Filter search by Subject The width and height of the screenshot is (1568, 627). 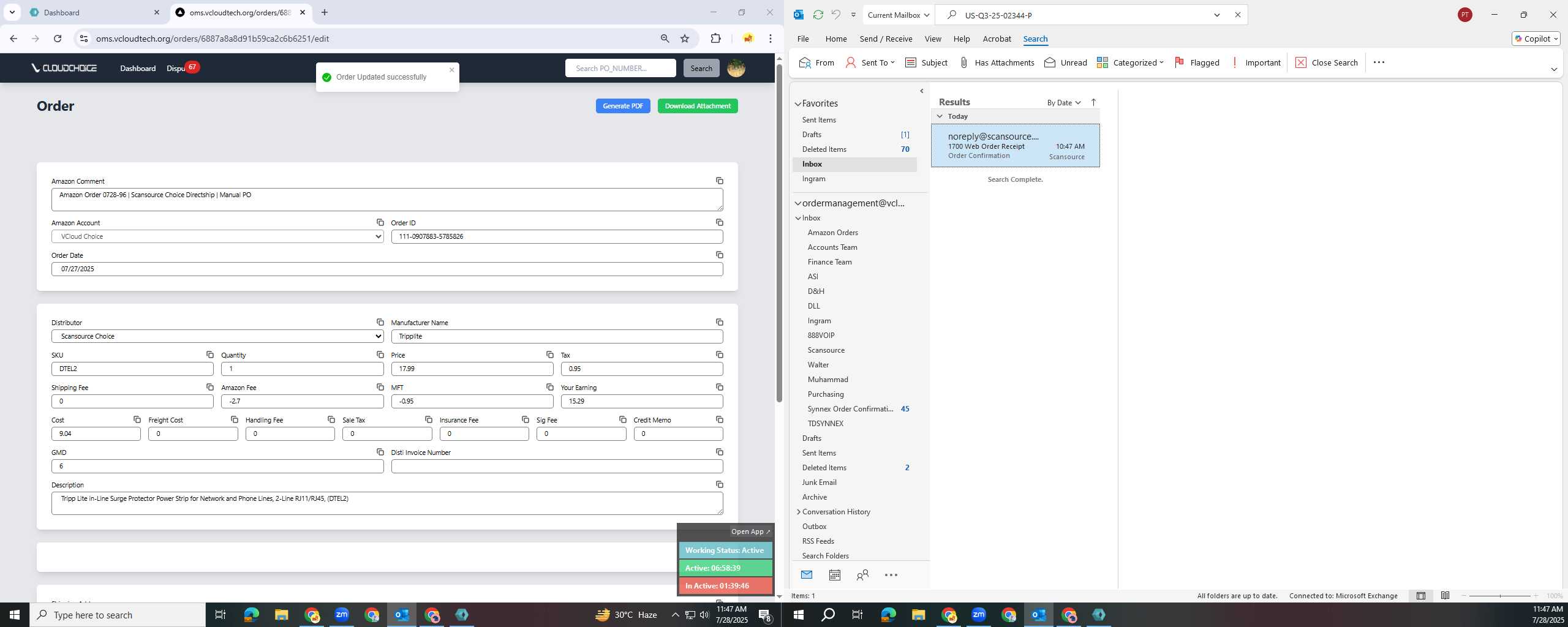click(926, 62)
